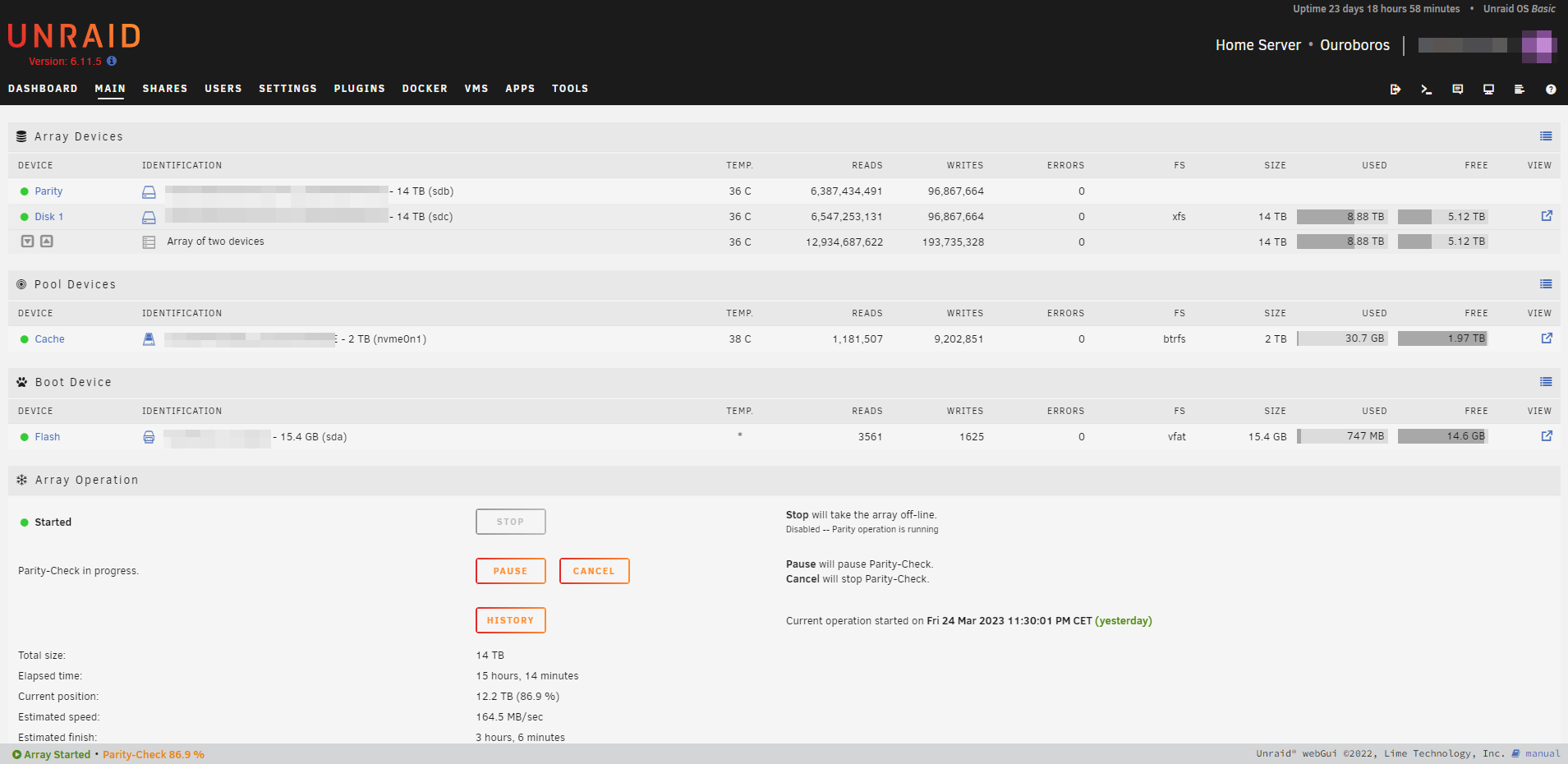1568x764 pixels.
Task: Click the Unraid logo
Action: click(x=74, y=36)
